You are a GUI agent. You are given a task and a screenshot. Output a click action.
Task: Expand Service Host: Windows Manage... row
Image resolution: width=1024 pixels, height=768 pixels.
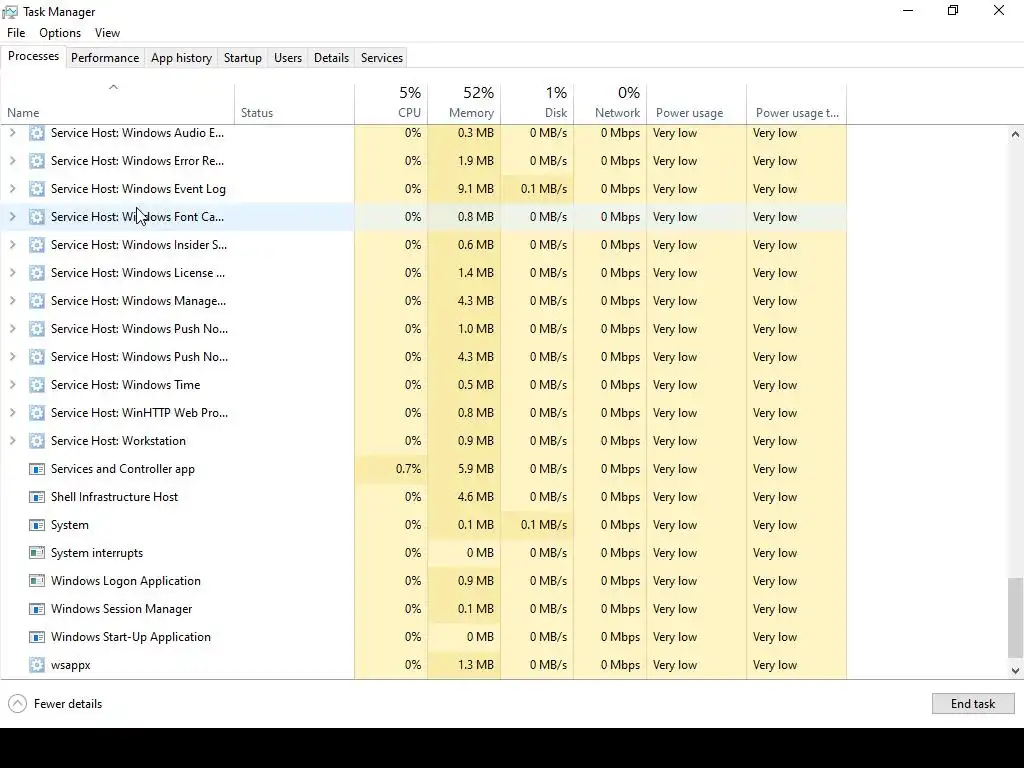click(x=12, y=301)
